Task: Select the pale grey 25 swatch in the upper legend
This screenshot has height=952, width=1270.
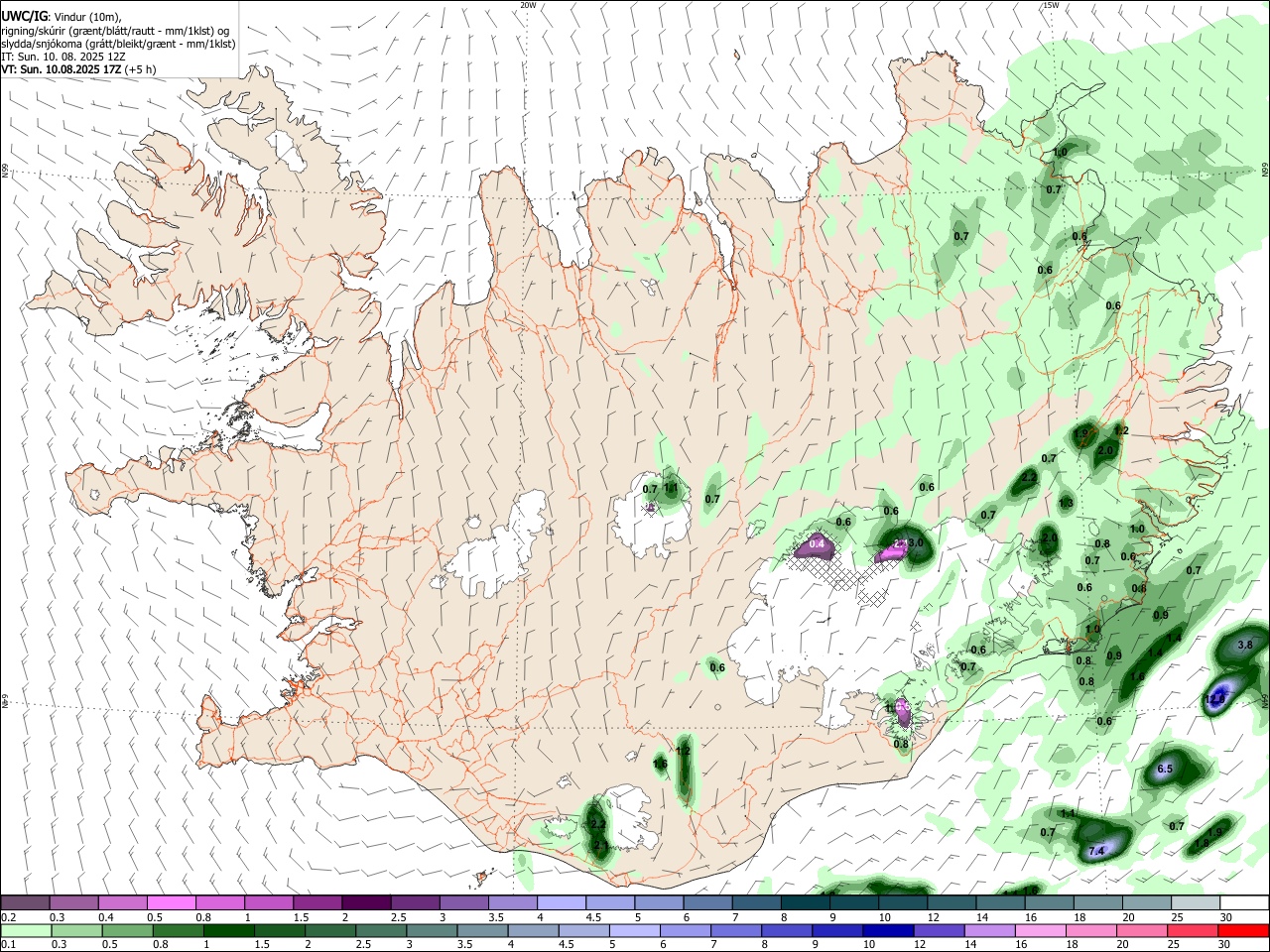Action: point(1195,903)
